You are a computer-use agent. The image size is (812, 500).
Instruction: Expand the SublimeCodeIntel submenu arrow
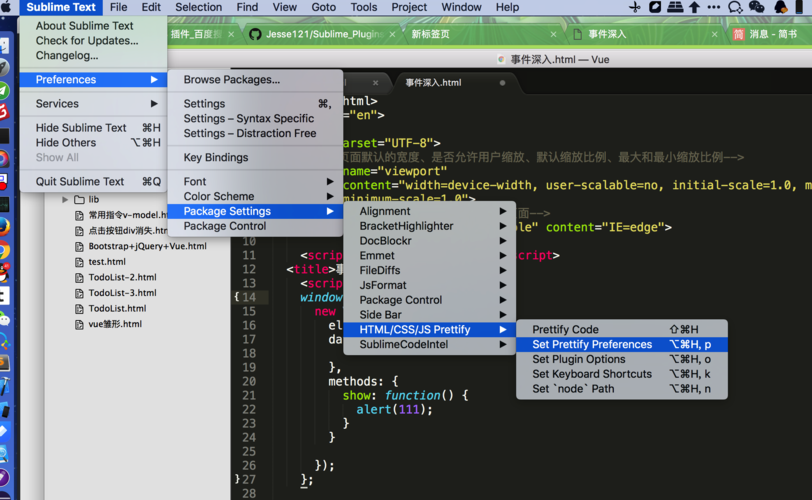click(x=503, y=344)
